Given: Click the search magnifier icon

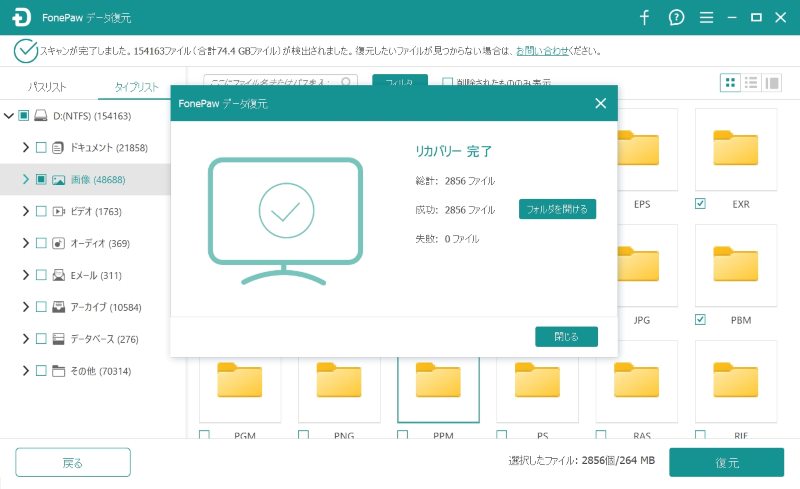Looking at the screenshot, I should click(346, 82).
